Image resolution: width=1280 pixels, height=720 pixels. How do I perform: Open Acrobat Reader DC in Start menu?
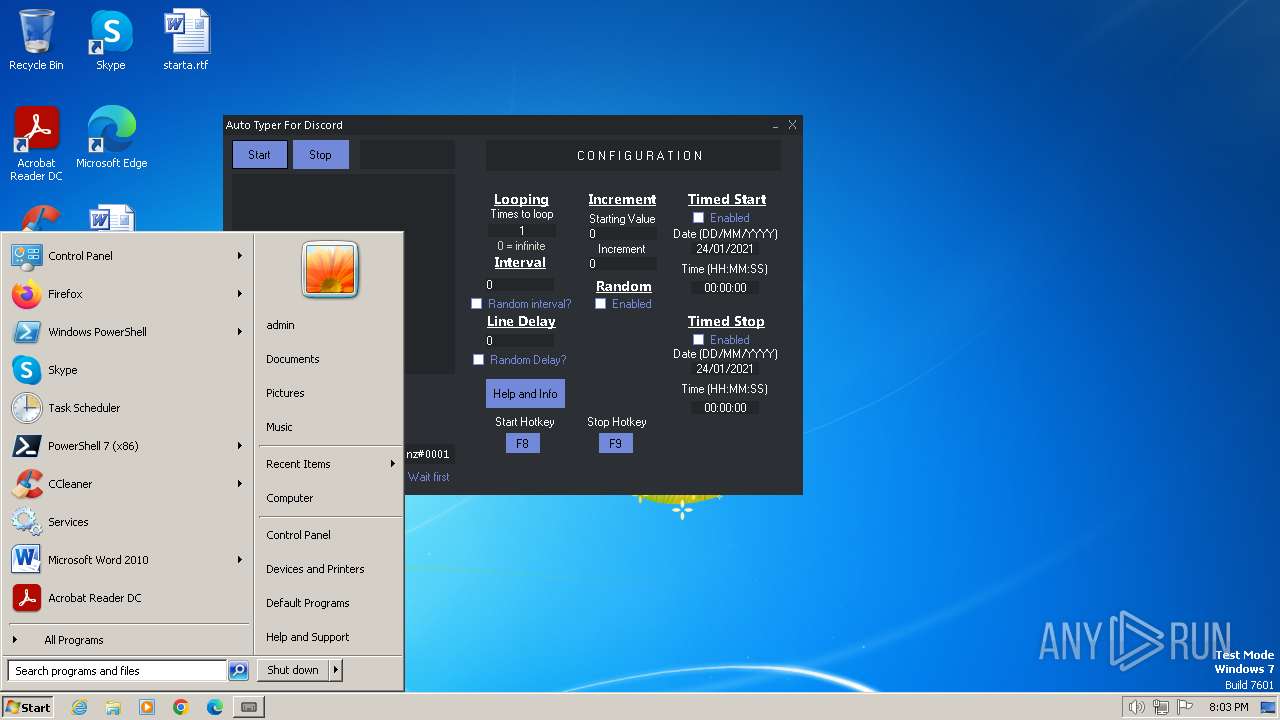coord(127,598)
